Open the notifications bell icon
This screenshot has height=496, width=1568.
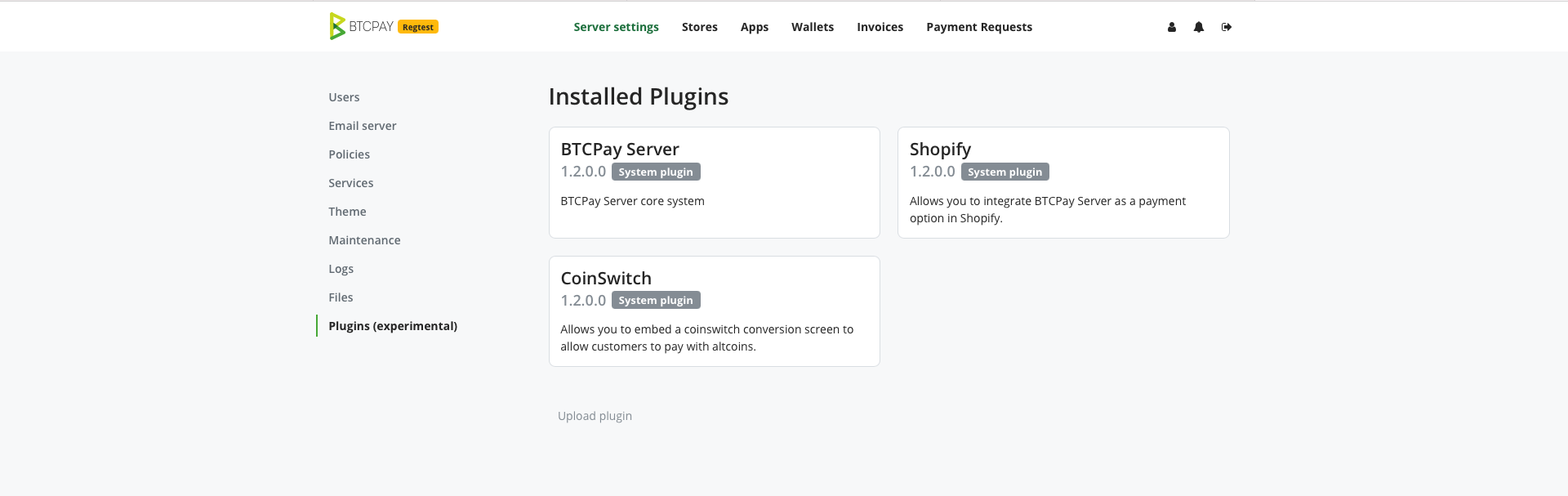point(1199,27)
